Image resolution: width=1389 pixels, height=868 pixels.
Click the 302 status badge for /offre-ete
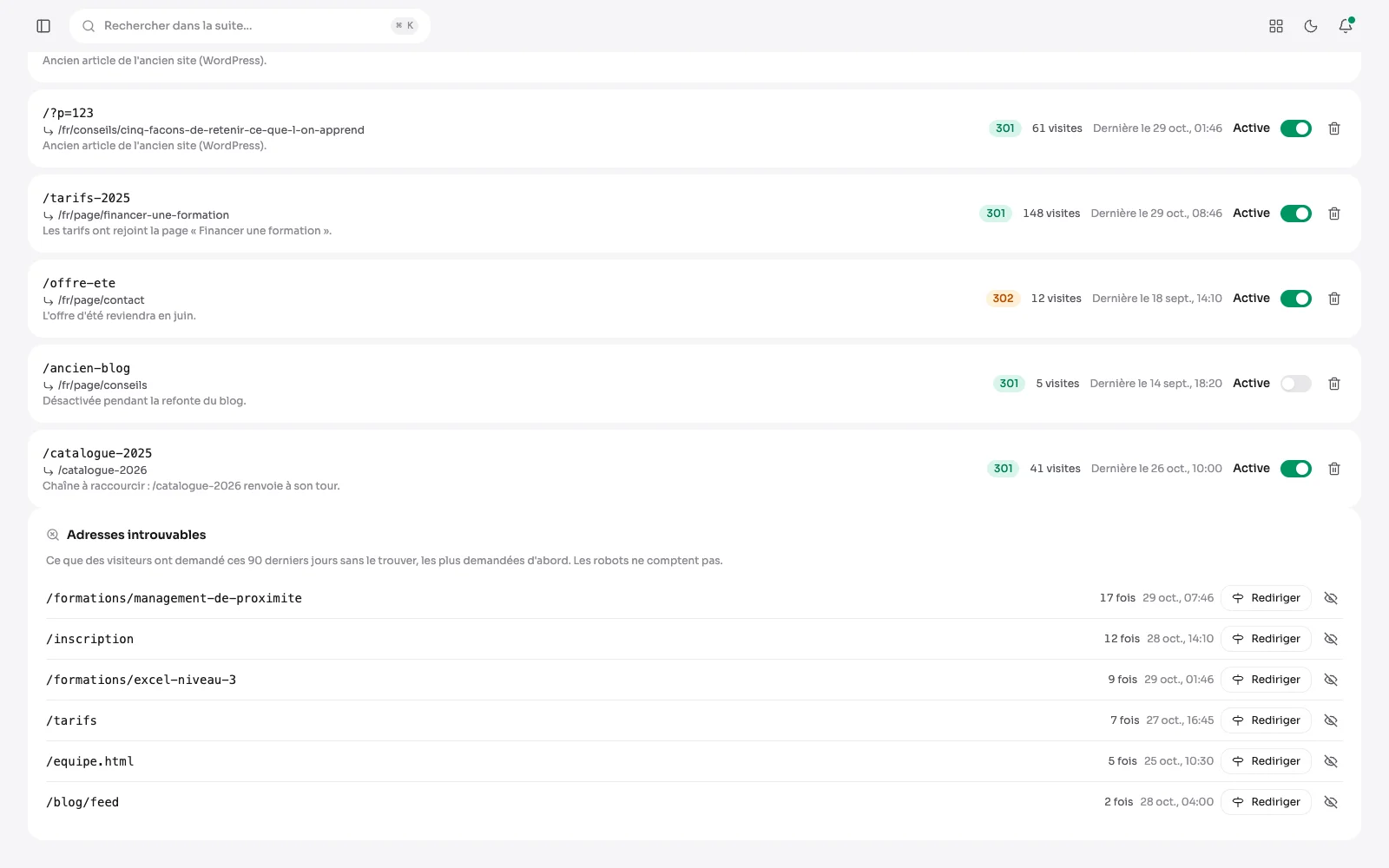1003,299
